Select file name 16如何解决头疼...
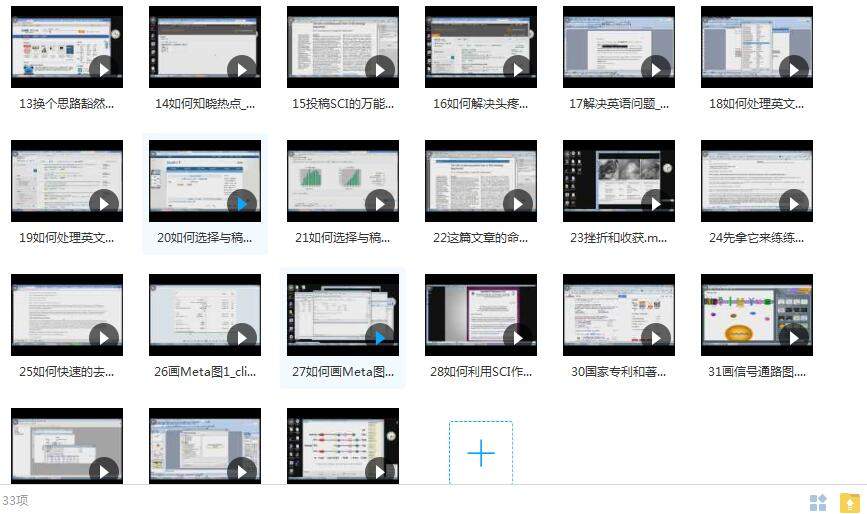This screenshot has height=514, width=867. click(480, 103)
